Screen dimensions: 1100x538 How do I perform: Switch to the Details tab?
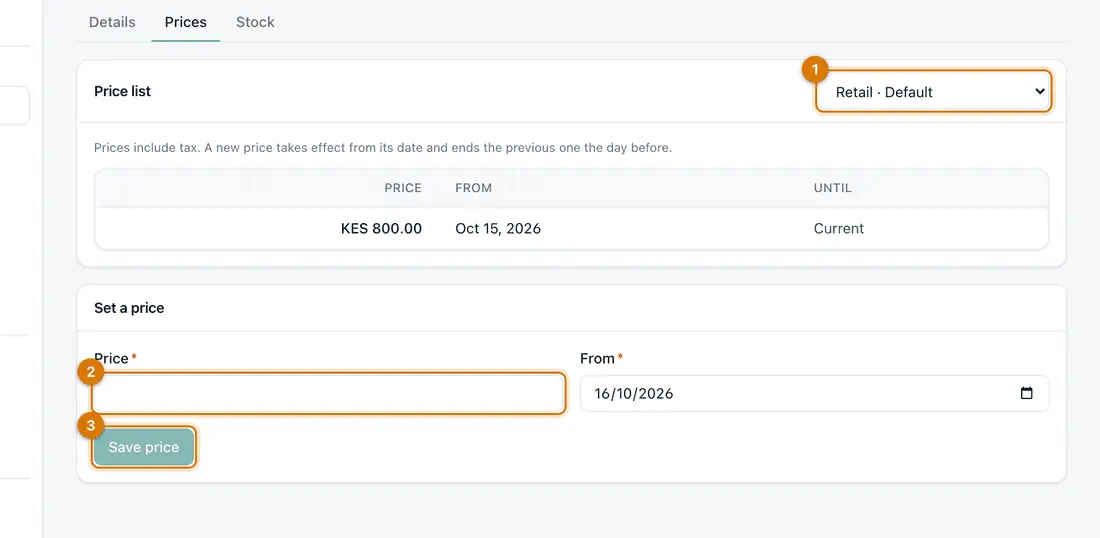pyautogui.click(x=112, y=22)
